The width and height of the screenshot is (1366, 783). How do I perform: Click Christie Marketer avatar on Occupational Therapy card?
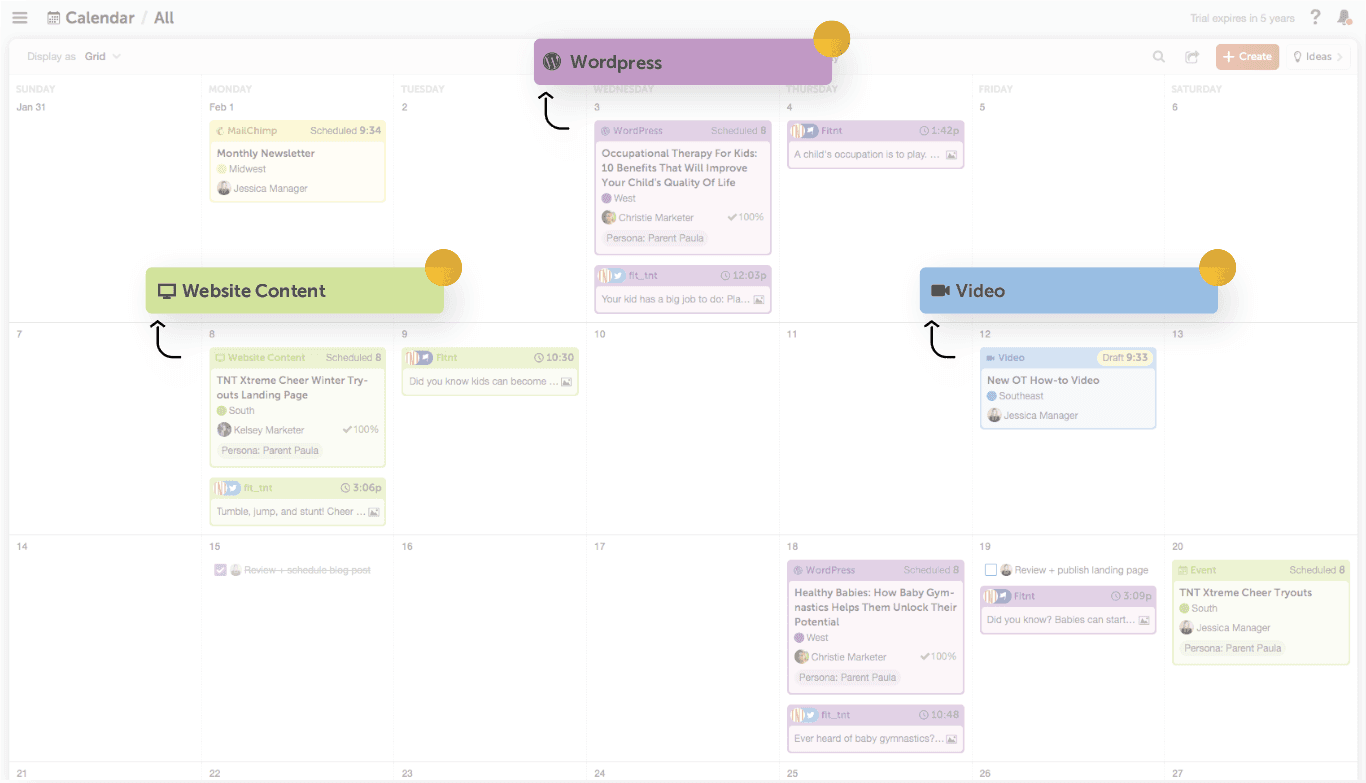[x=608, y=217]
